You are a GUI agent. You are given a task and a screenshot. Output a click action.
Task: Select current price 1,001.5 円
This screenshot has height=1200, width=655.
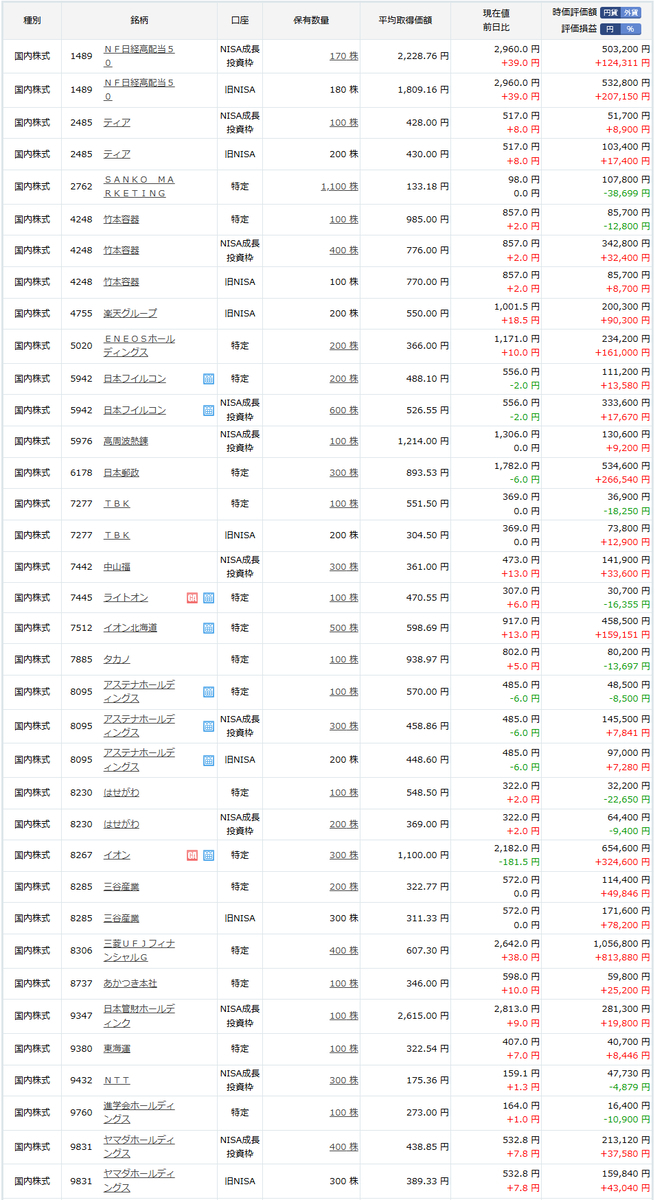tap(517, 305)
